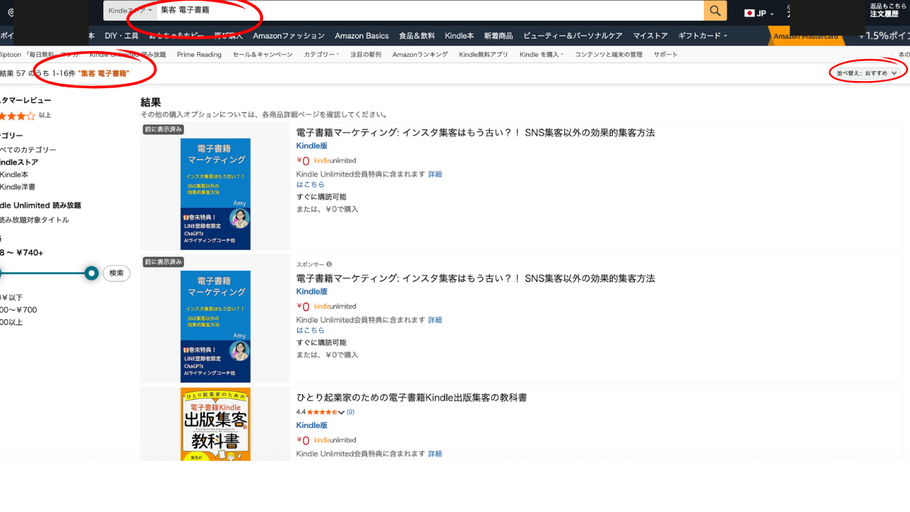Expand Kindle を購入 submenu
This screenshot has width=910, height=512.
541,55
